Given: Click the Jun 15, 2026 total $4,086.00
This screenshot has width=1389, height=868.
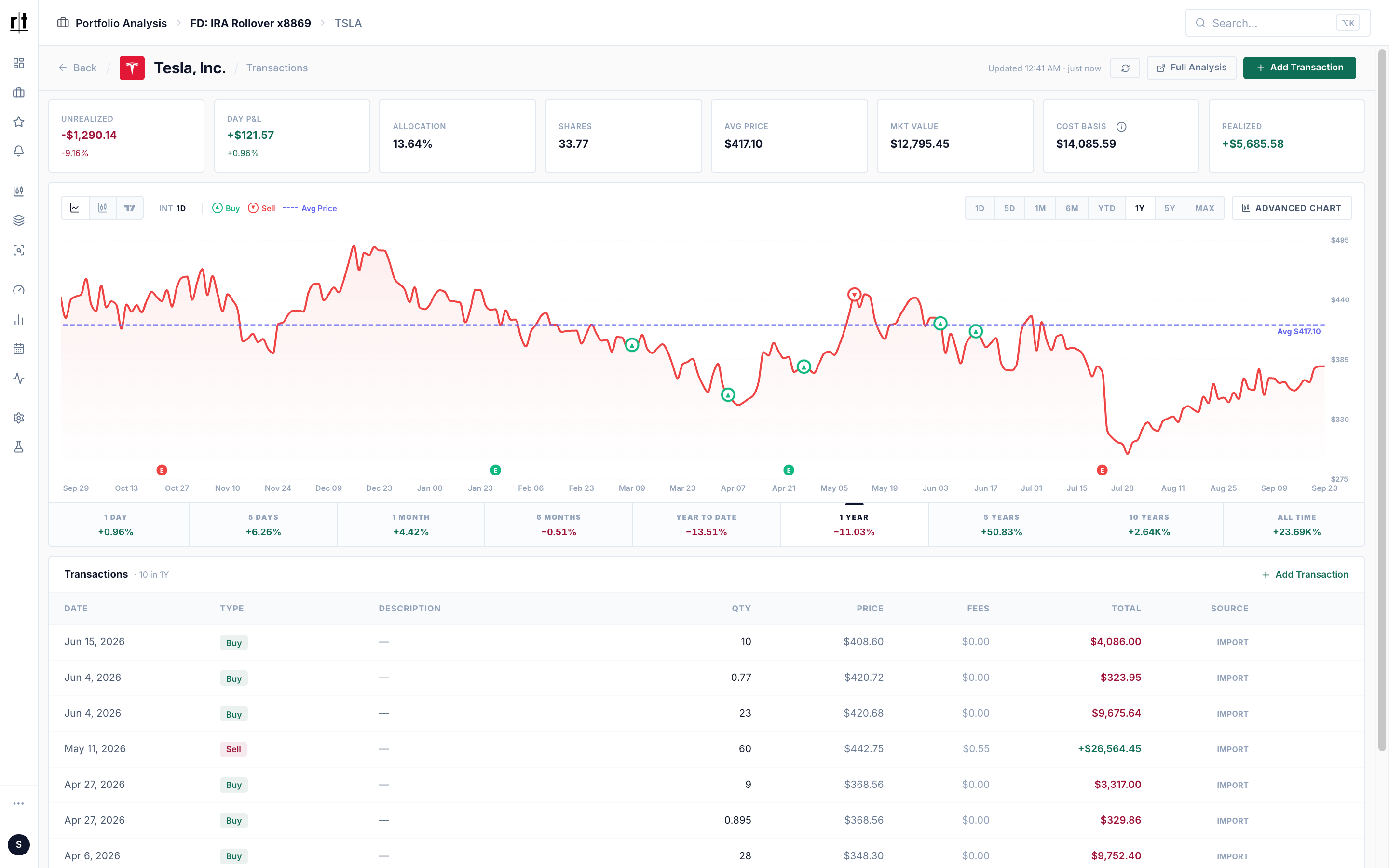Looking at the screenshot, I should click(1115, 642).
